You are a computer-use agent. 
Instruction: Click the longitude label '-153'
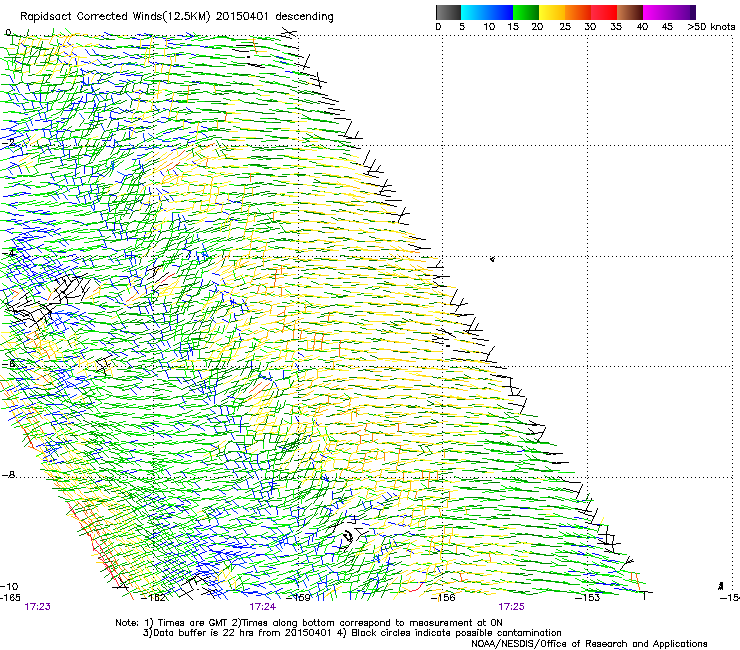point(587,598)
